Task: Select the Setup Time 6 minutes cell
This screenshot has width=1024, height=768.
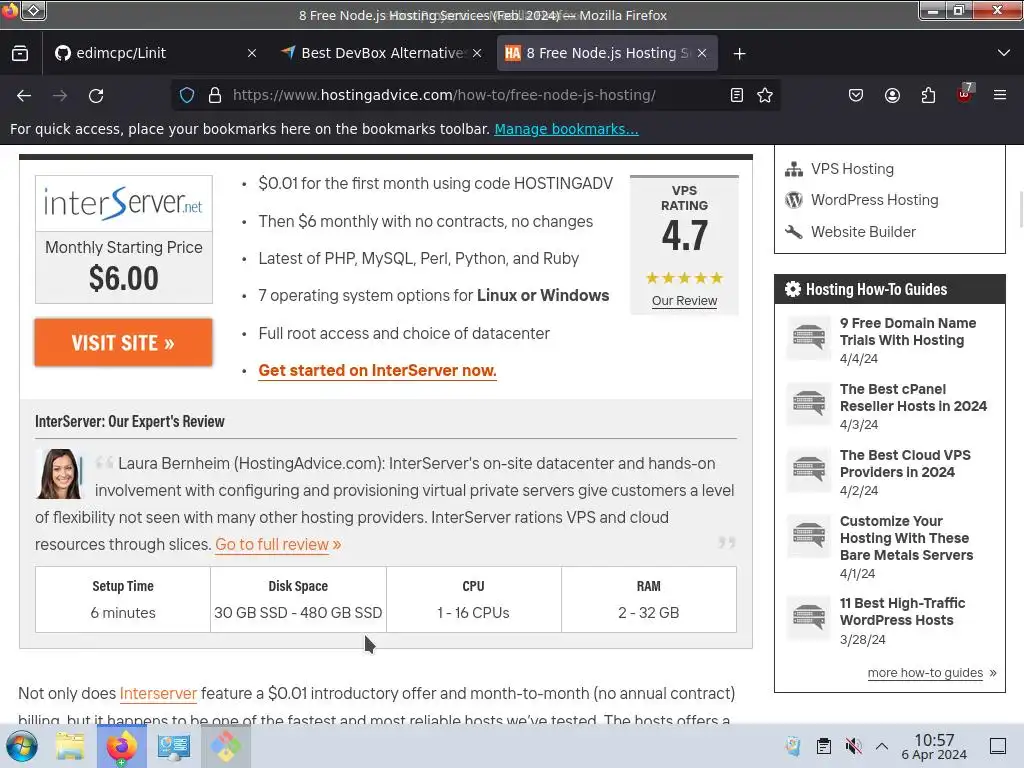Action: coord(123,600)
